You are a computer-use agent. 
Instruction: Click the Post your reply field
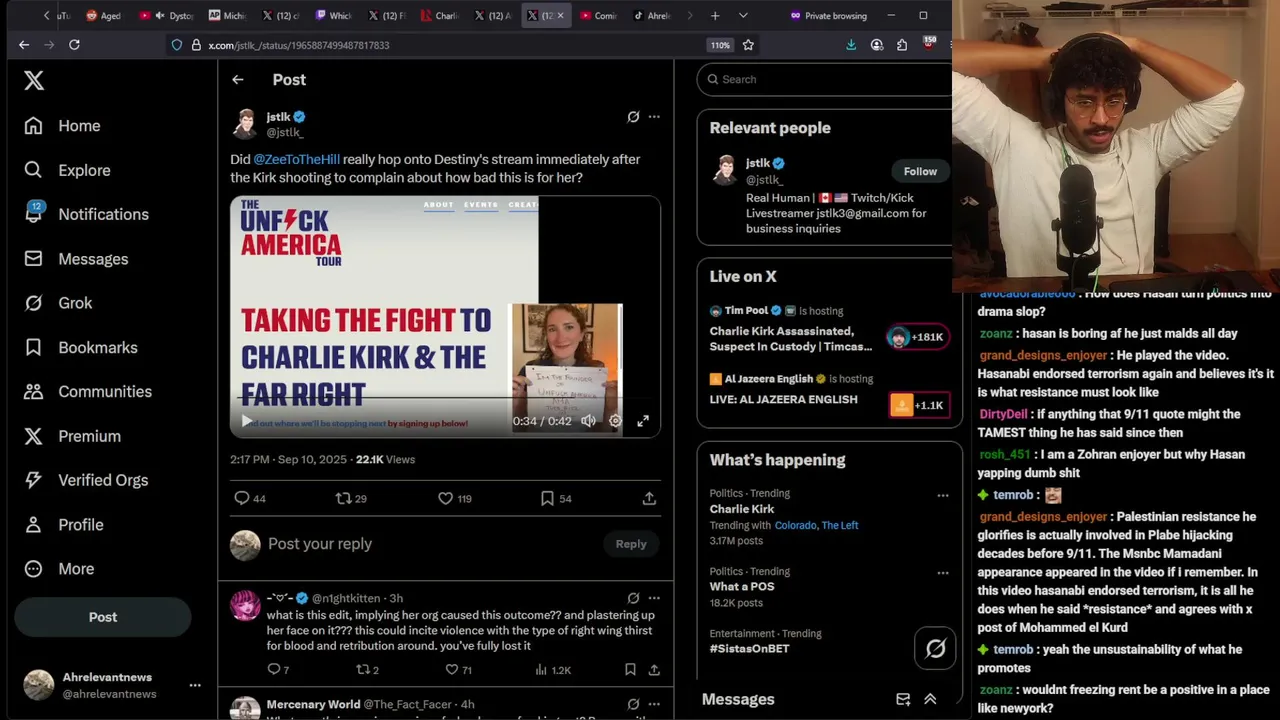[x=430, y=544]
